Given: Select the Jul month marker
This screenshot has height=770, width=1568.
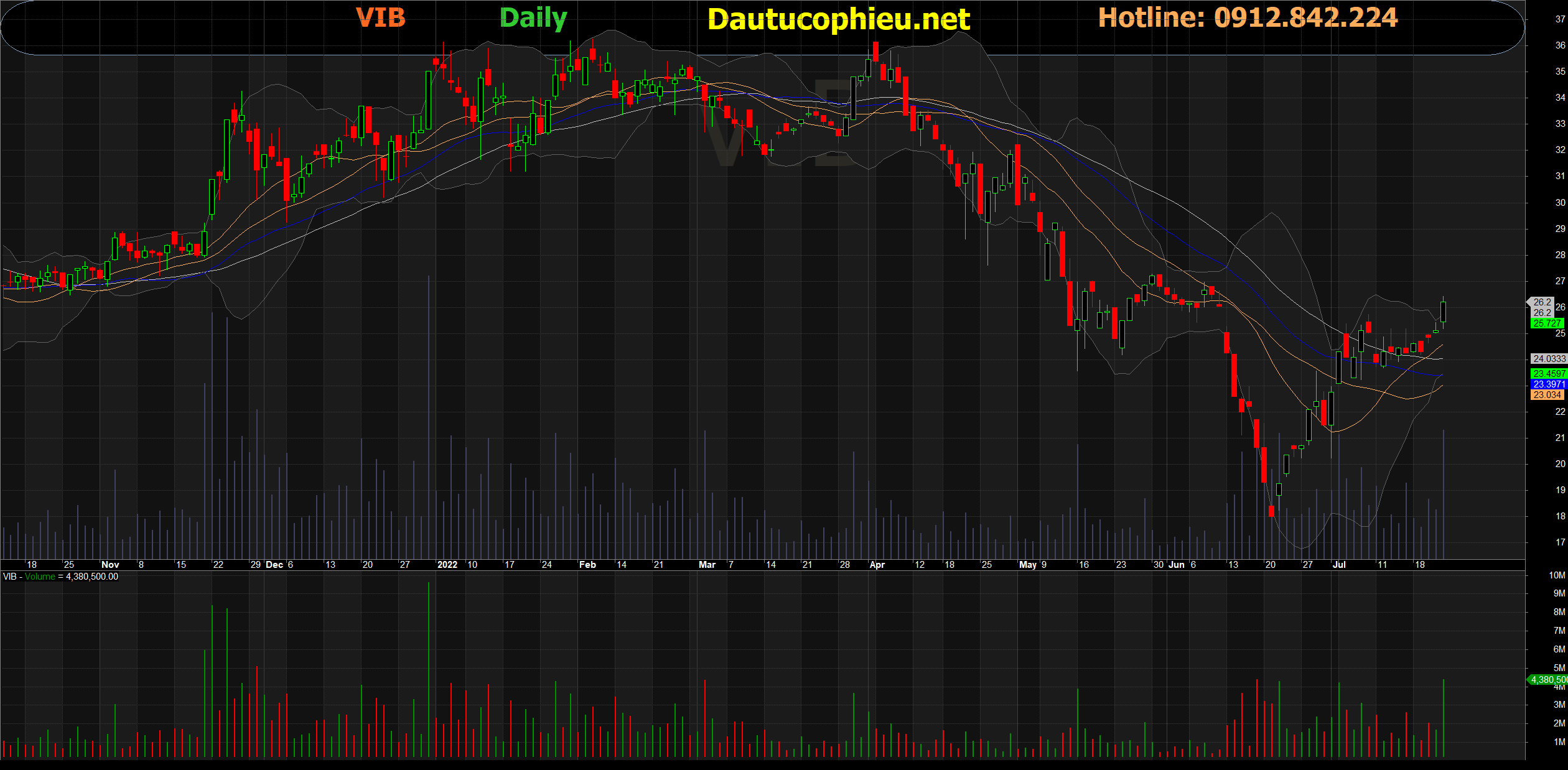Looking at the screenshot, I should (x=1339, y=565).
